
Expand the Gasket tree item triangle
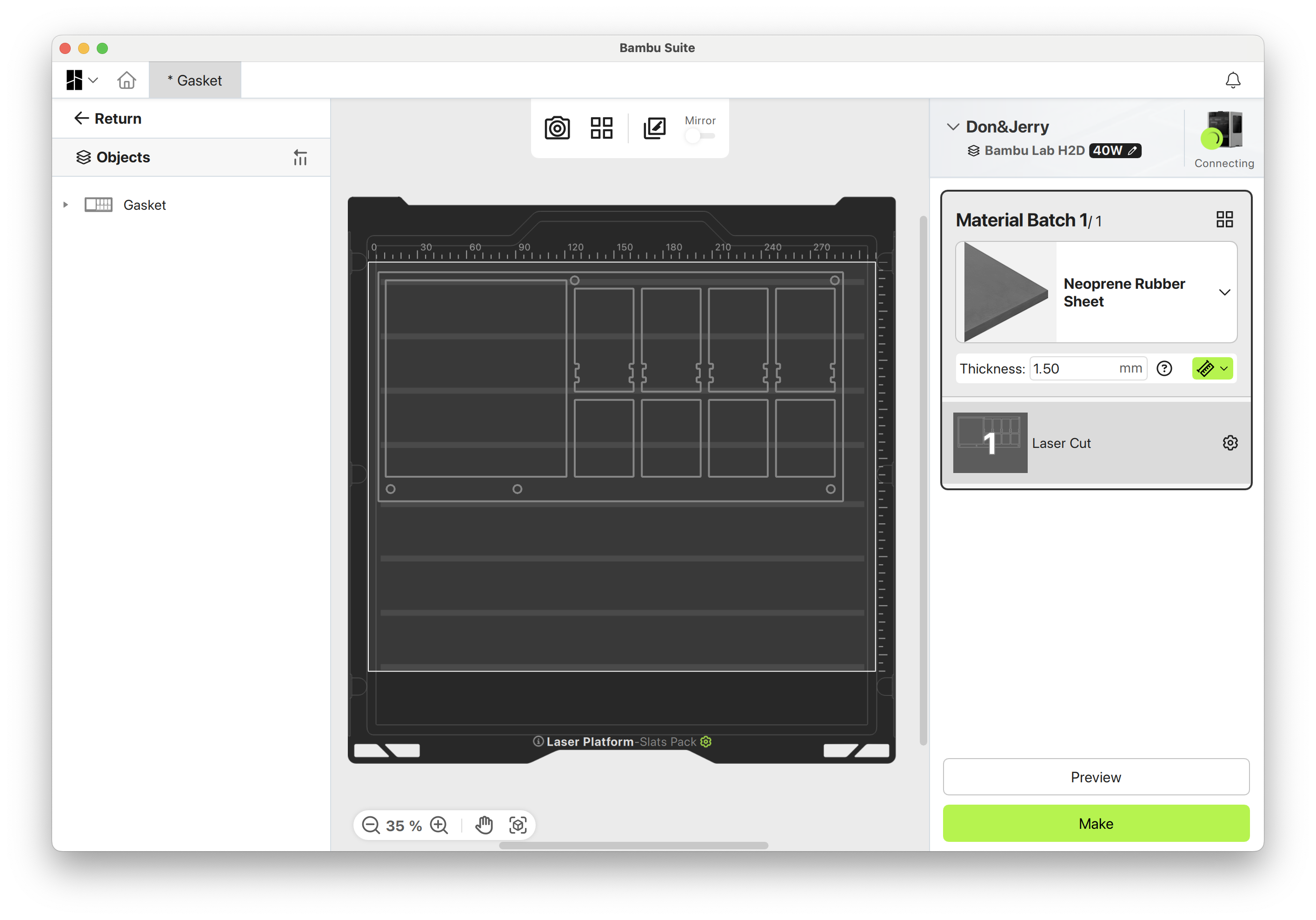pyautogui.click(x=66, y=205)
